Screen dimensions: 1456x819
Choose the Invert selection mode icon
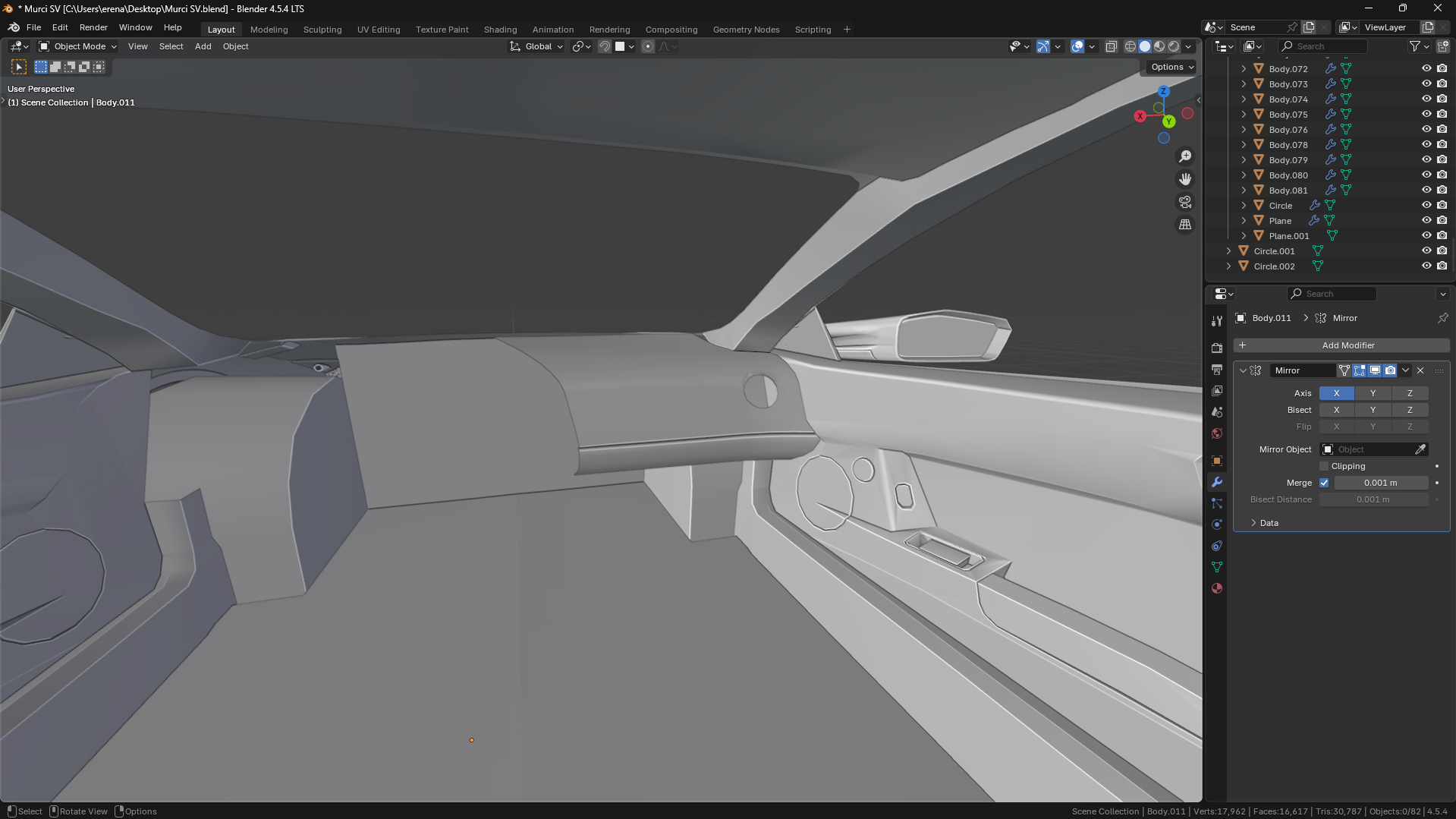(x=84, y=67)
